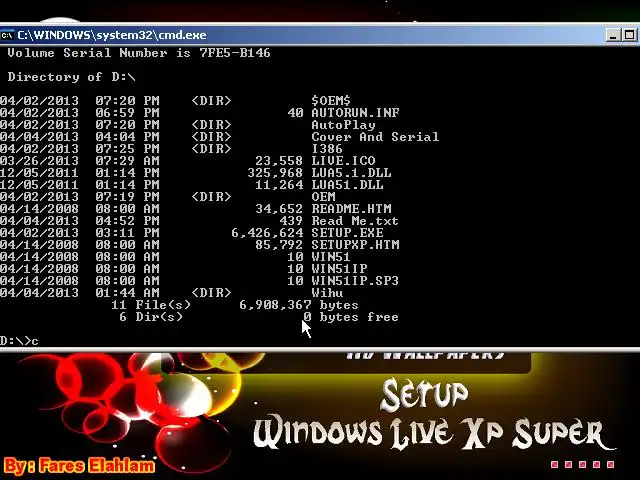Click the LIVE.ICO file name

click(343, 161)
